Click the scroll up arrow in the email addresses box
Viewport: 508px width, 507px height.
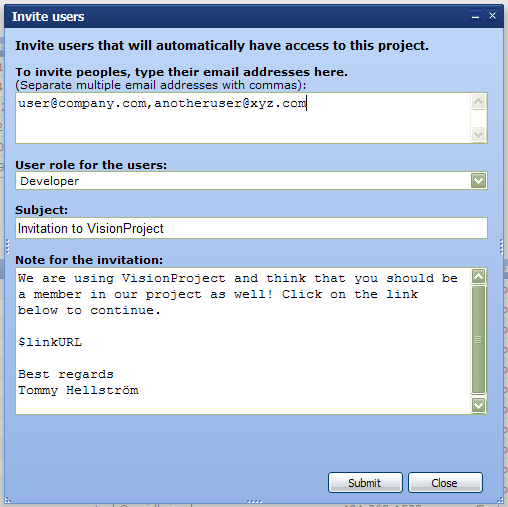coord(479,102)
